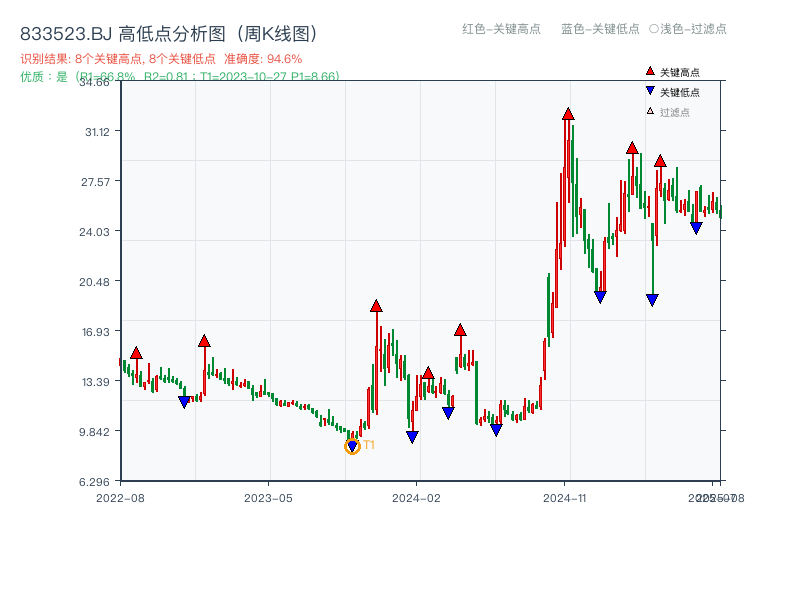This screenshot has width=800, height=600.
Task: Click the blue key-low marker below 10 in mid-2024
Action: 497,430
